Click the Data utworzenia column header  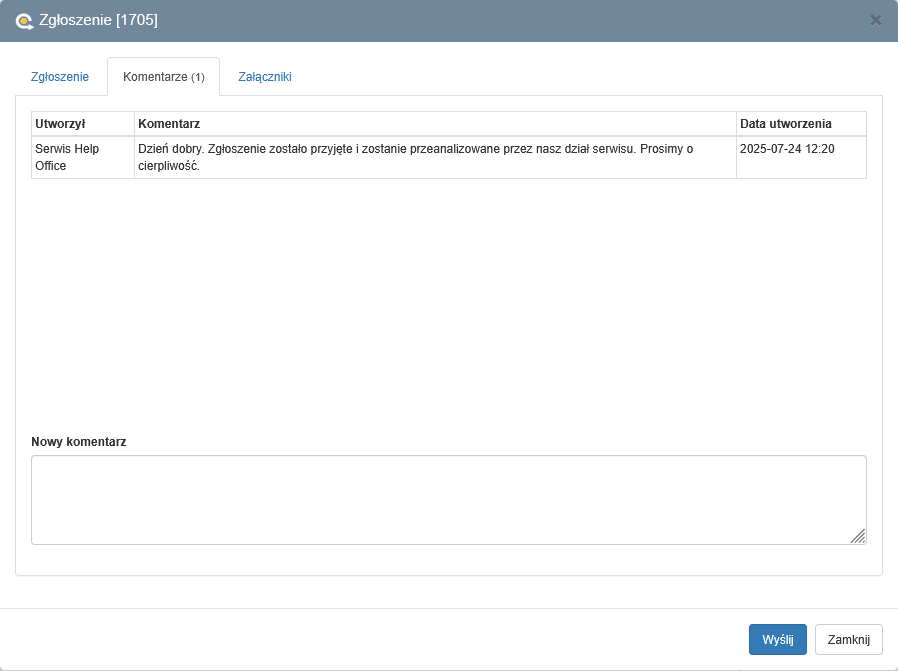tap(785, 124)
